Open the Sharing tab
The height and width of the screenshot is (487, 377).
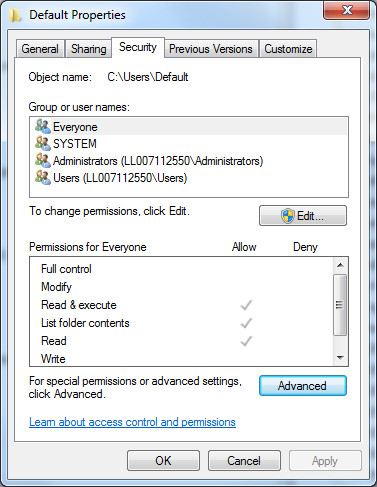pyautogui.click(x=88, y=49)
